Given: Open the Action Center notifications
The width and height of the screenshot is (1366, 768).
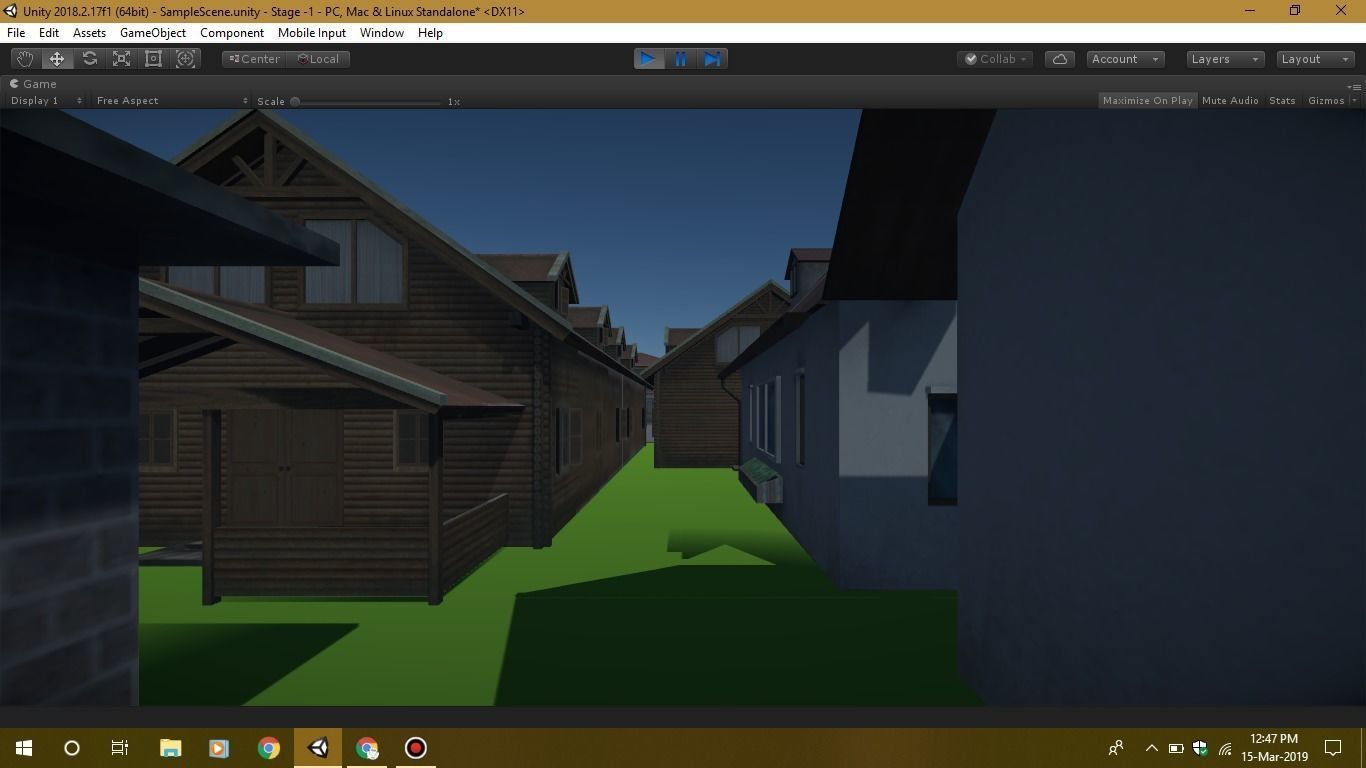Looking at the screenshot, I should [1333, 748].
